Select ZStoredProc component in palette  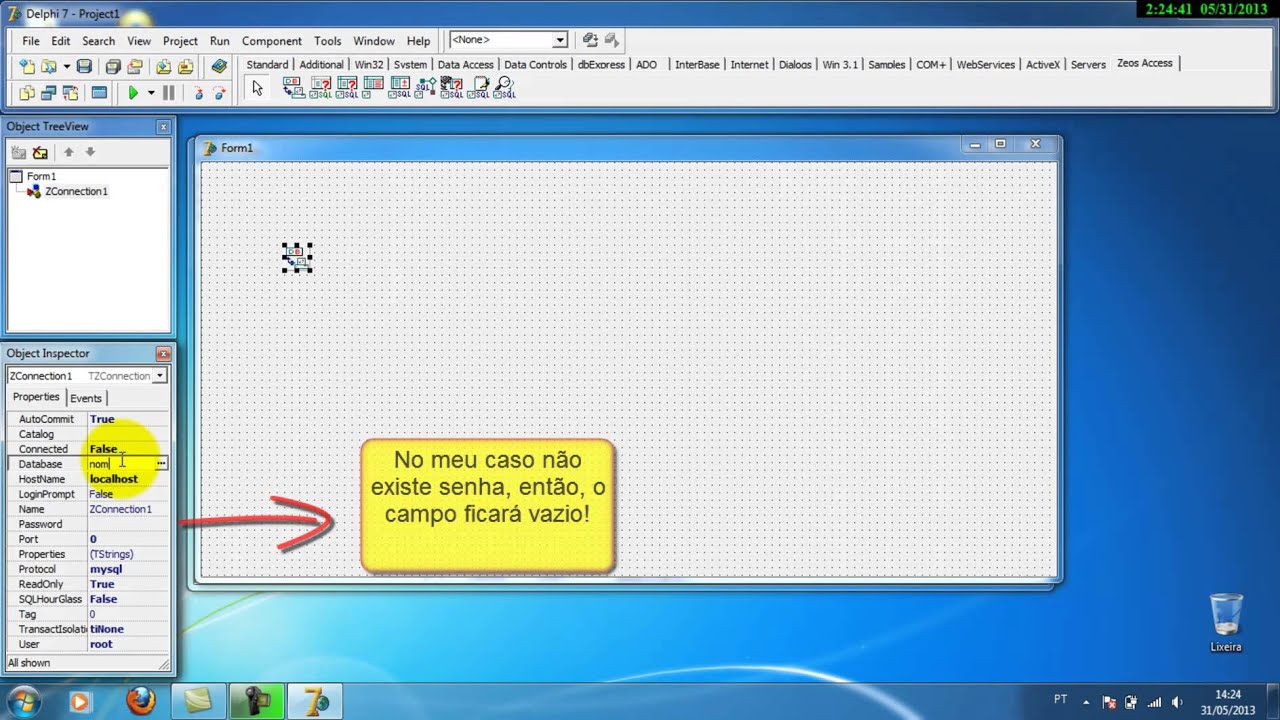(426, 88)
